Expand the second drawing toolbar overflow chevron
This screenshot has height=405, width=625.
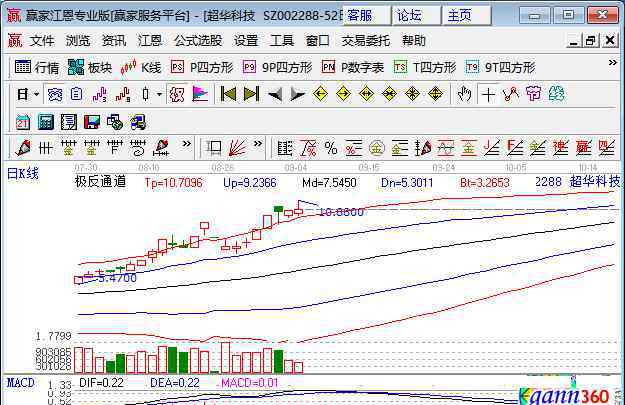coord(258,144)
